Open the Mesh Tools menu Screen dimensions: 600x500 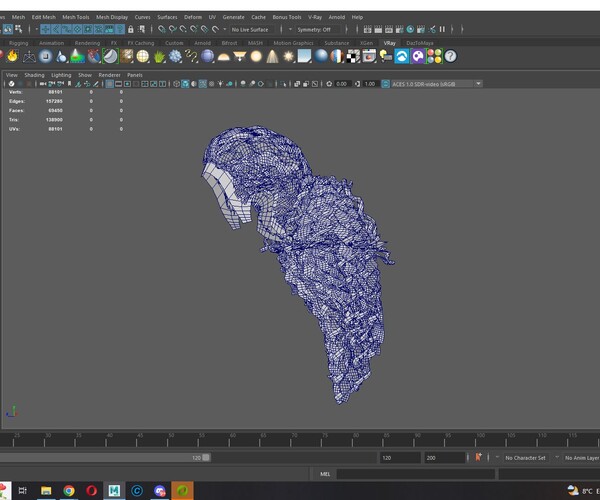click(76, 17)
